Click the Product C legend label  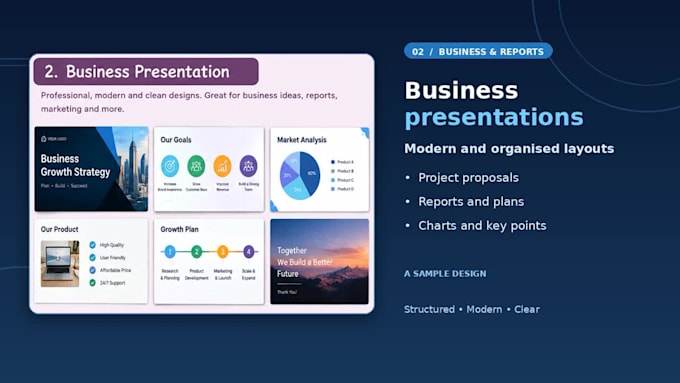(346, 180)
